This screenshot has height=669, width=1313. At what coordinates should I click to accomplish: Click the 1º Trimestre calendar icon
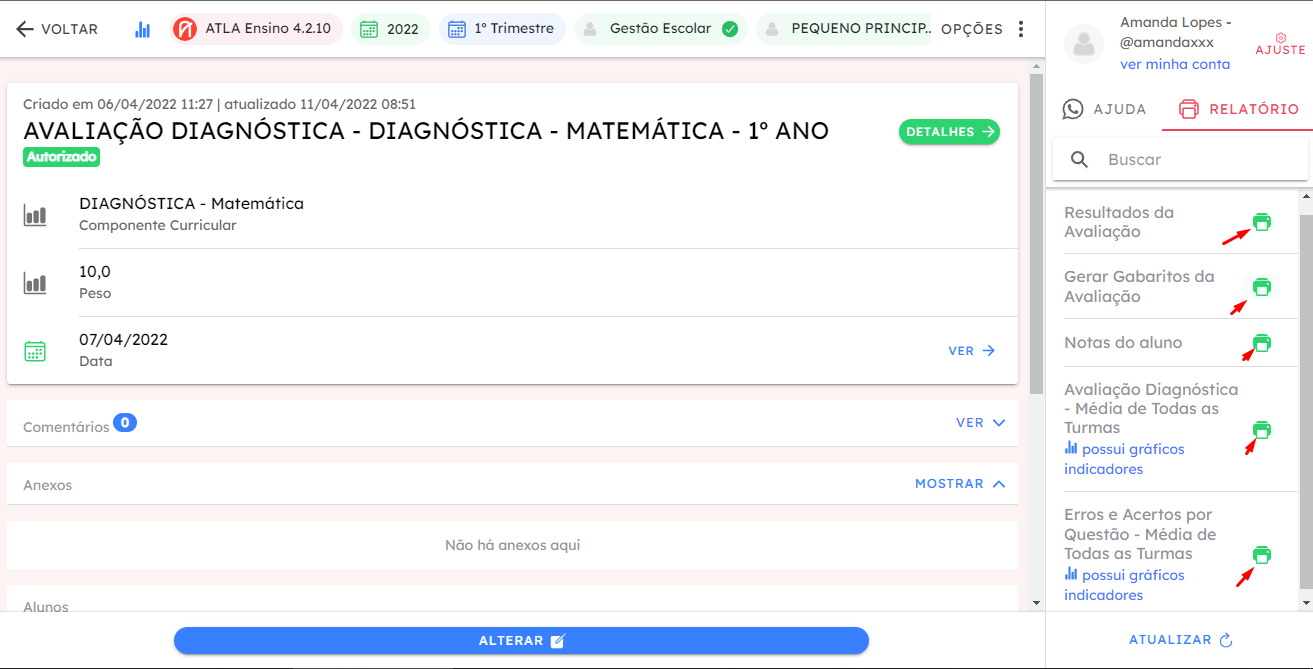[457, 29]
